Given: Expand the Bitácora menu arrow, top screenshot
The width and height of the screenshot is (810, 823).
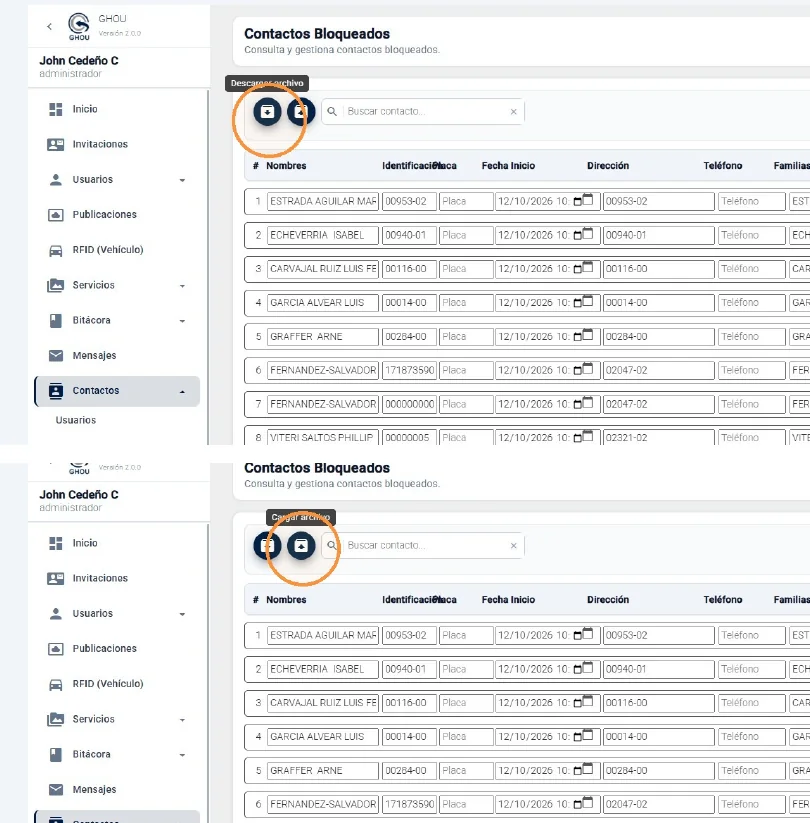Looking at the screenshot, I should point(182,321).
